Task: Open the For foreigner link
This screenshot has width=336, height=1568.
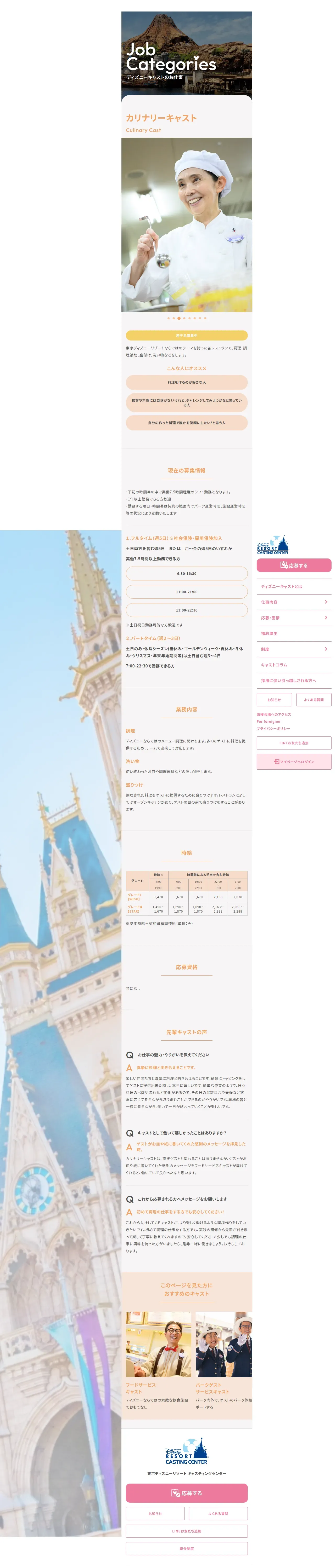Action: coord(269,721)
